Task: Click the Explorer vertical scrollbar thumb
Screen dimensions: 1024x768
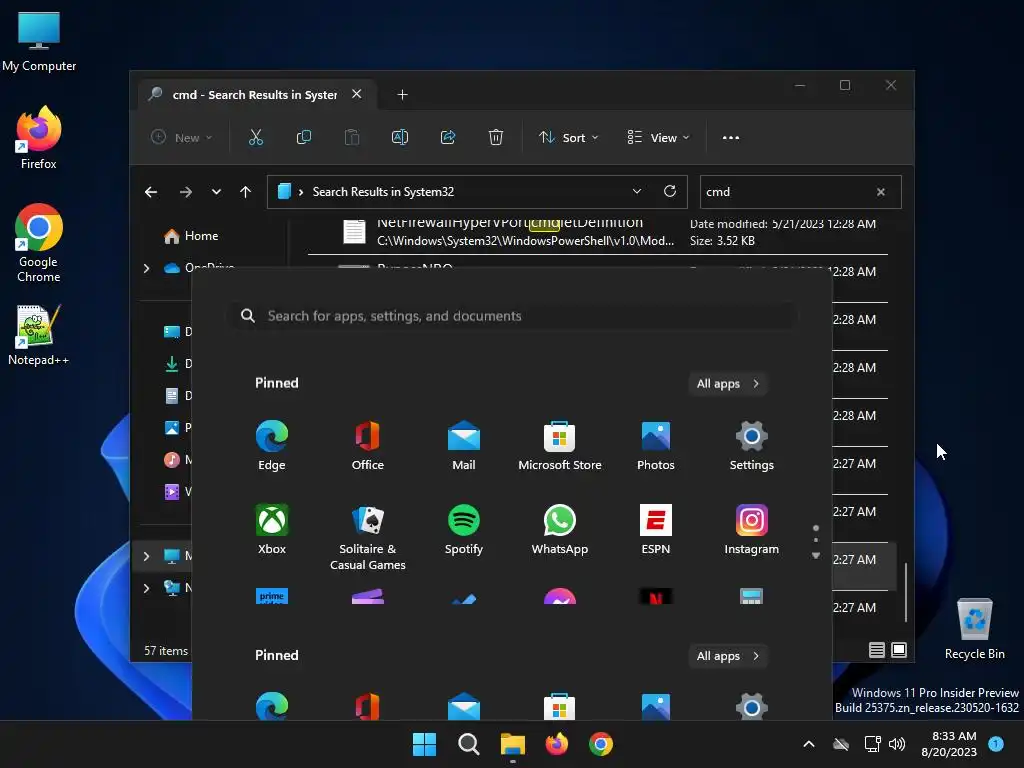Action: pos(906,592)
